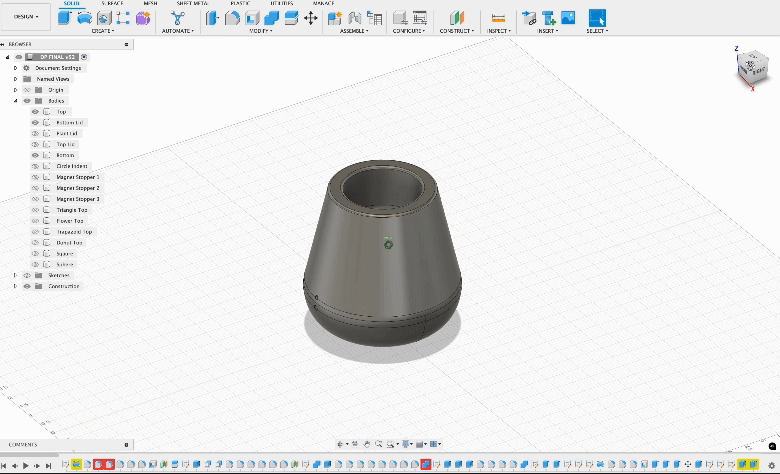Switch to the Surface tab
This screenshot has height=474, width=780.
(112, 3)
